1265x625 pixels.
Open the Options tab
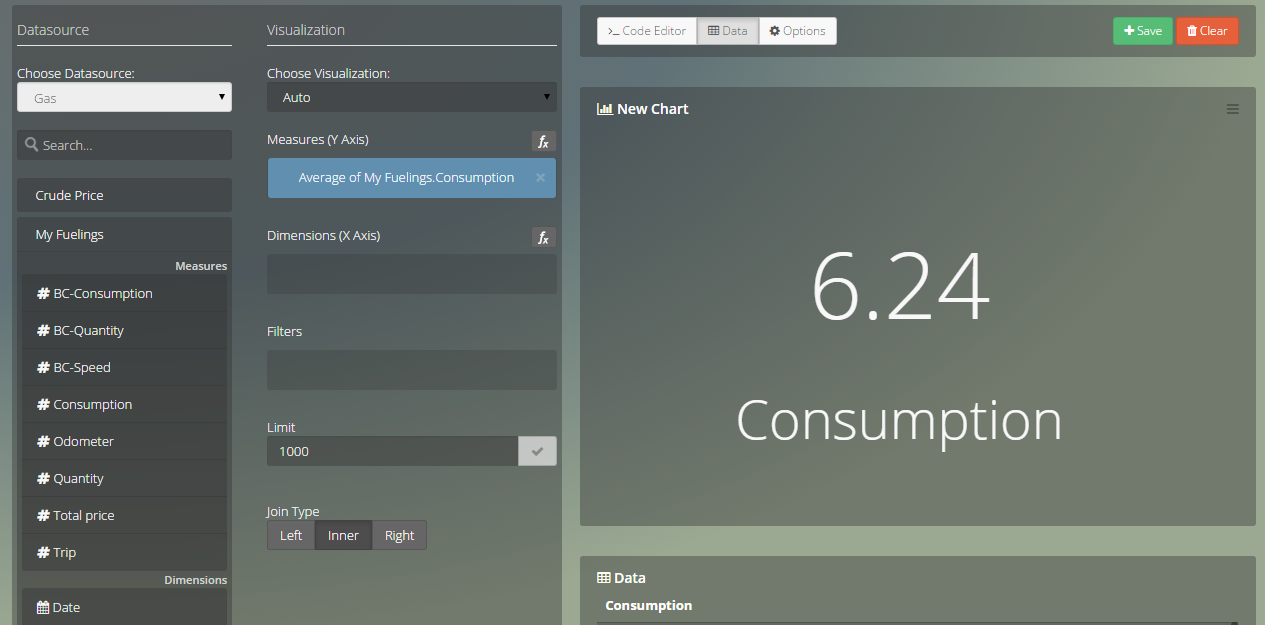click(797, 31)
